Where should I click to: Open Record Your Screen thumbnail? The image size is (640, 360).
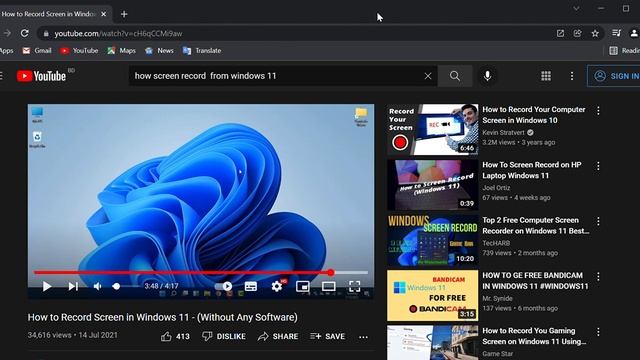point(433,129)
